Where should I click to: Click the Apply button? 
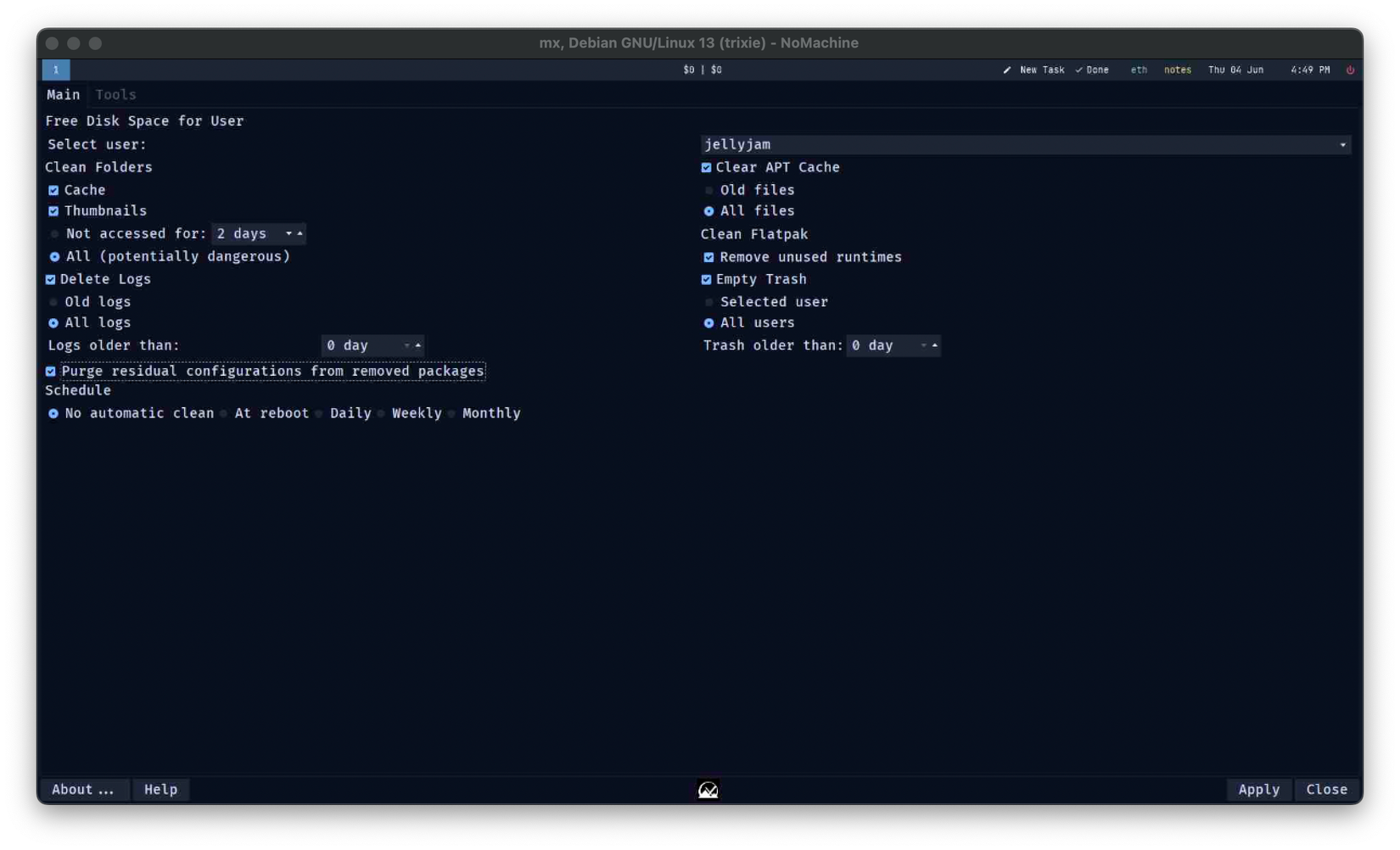tap(1258, 790)
